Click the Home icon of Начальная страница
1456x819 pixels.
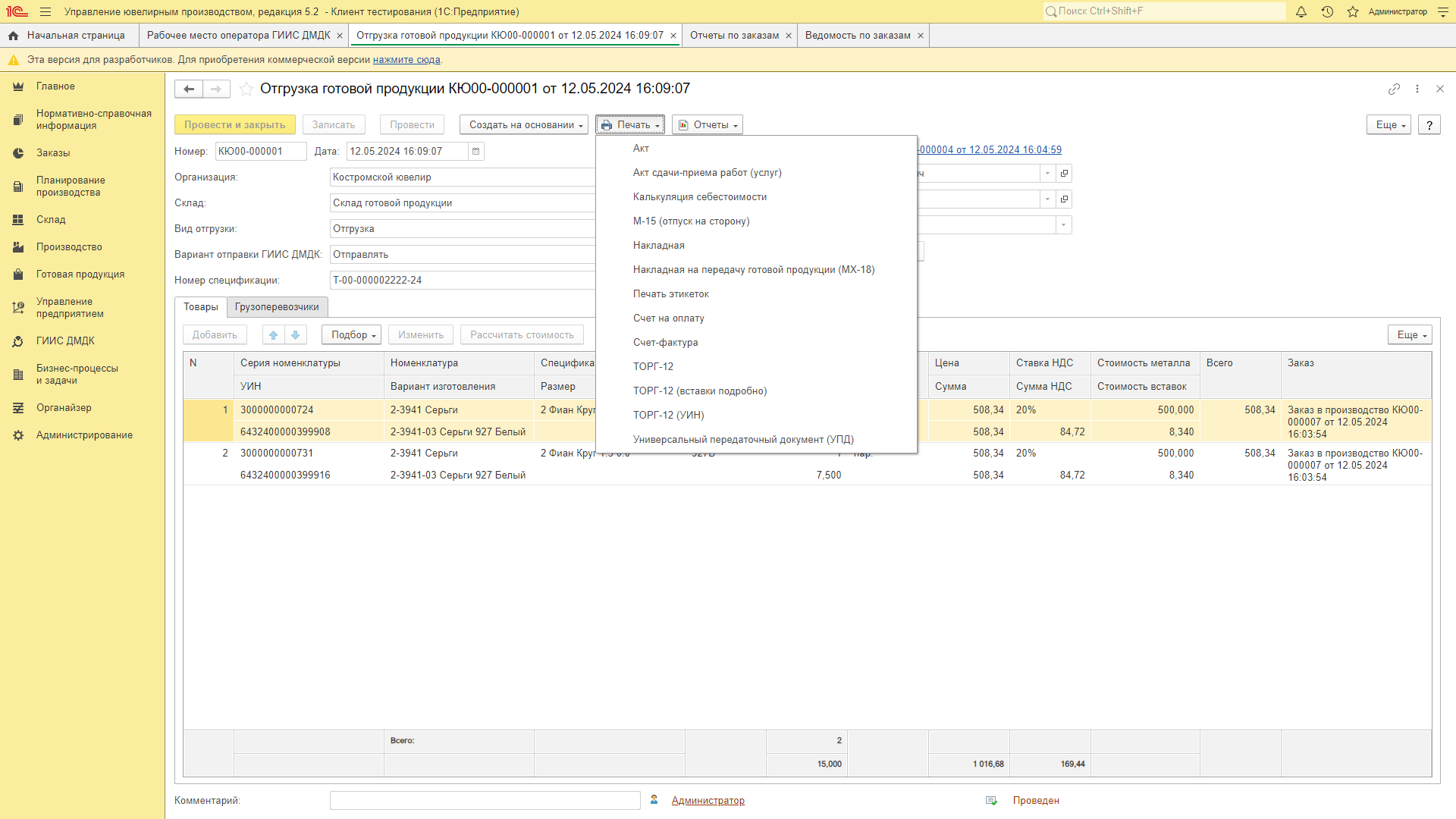(x=13, y=36)
